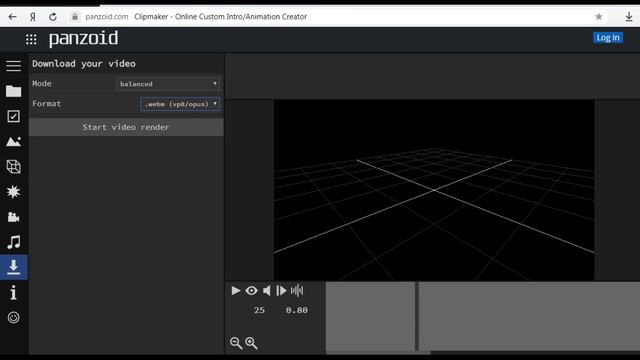
Task: Open the 3D objects cube icon
Action: 13,167
